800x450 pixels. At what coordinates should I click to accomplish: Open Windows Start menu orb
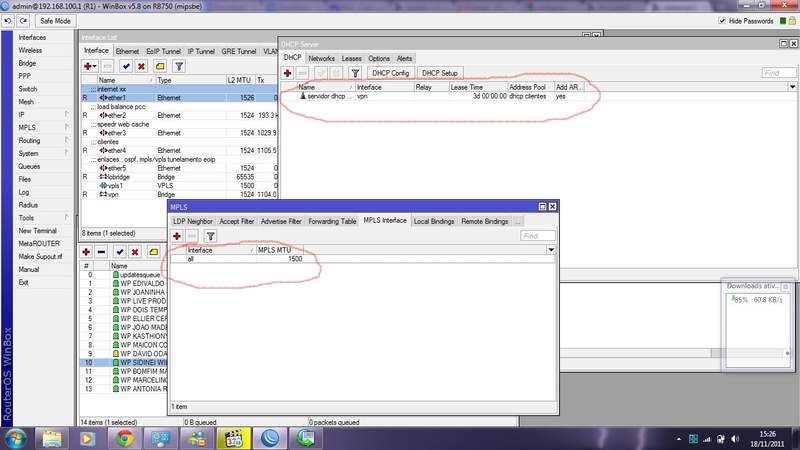(x=15, y=439)
